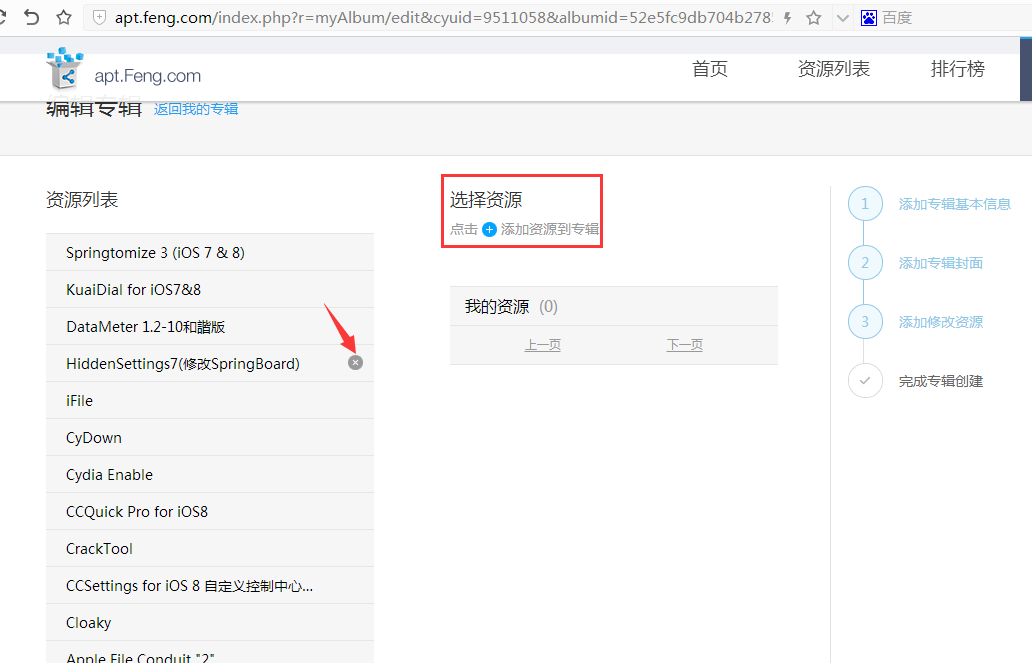Image resolution: width=1032 pixels, height=663 pixels.
Task: Click step 2 circle icon
Action: pyautogui.click(x=865, y=263)
